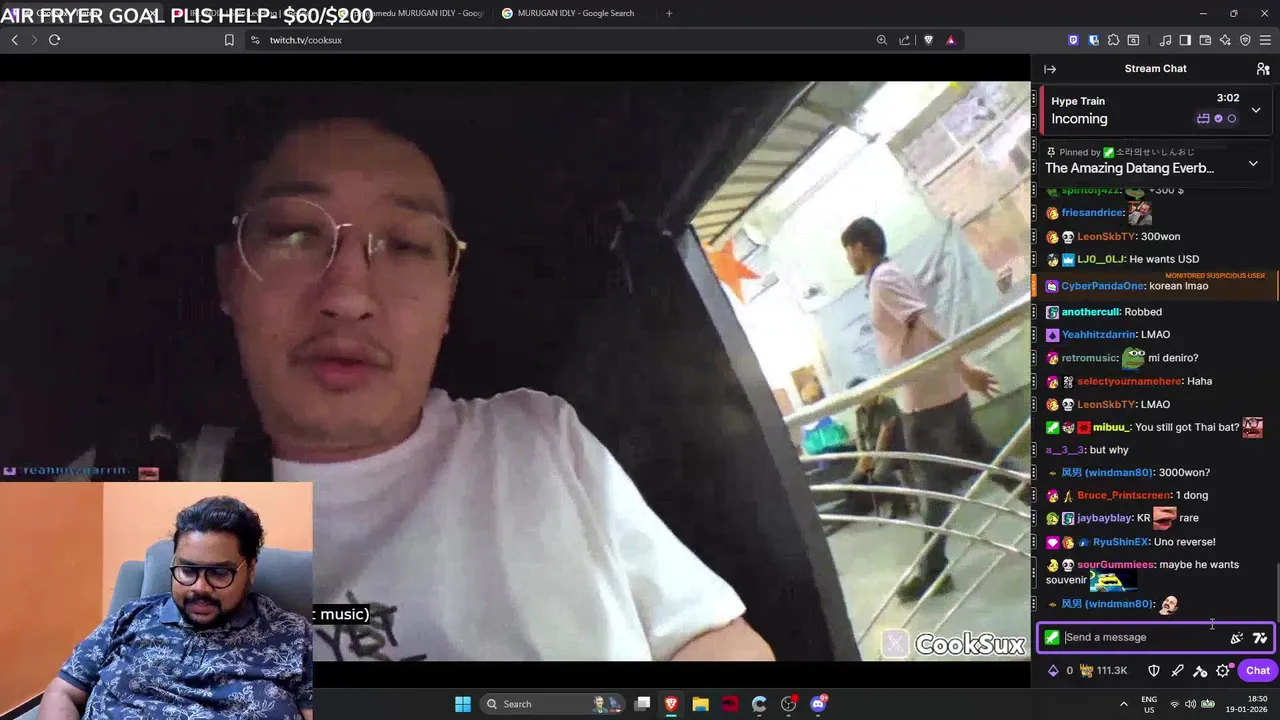This screenshot has width=1280, height=720.
Task: Toggle the browser sidebar panel icon
Action: (x=1185, y=40)
